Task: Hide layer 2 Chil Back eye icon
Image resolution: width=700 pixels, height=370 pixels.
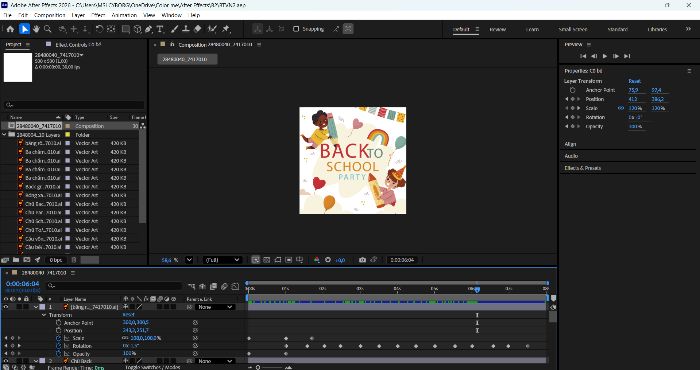Action: [6, 361]
